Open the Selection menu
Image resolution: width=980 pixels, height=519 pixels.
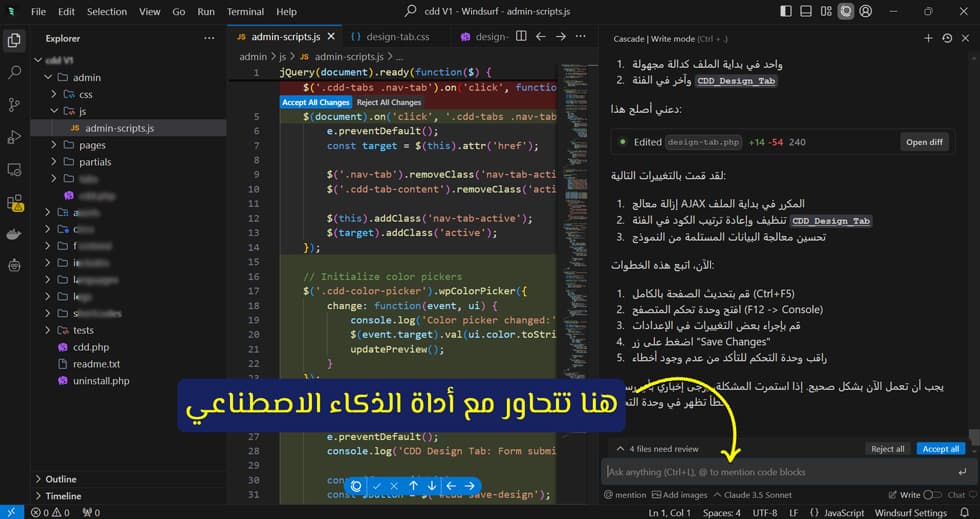107,11
